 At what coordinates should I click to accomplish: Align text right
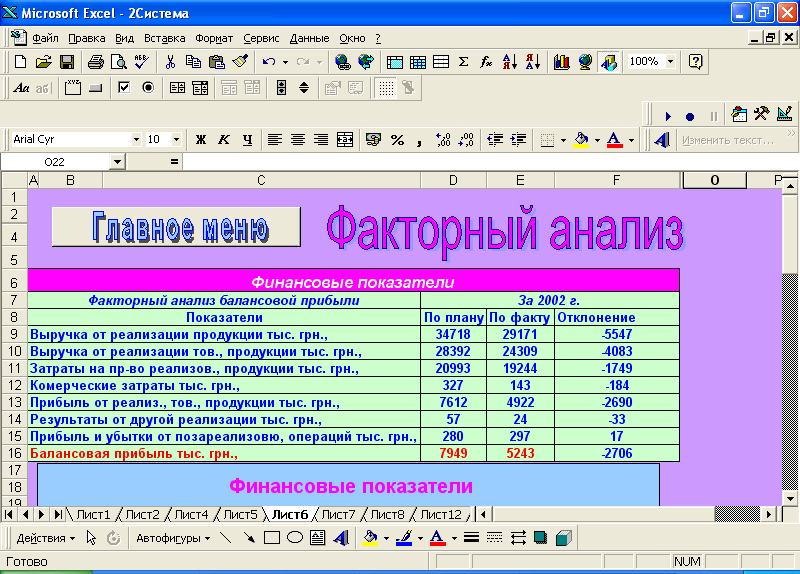[321, 140]
